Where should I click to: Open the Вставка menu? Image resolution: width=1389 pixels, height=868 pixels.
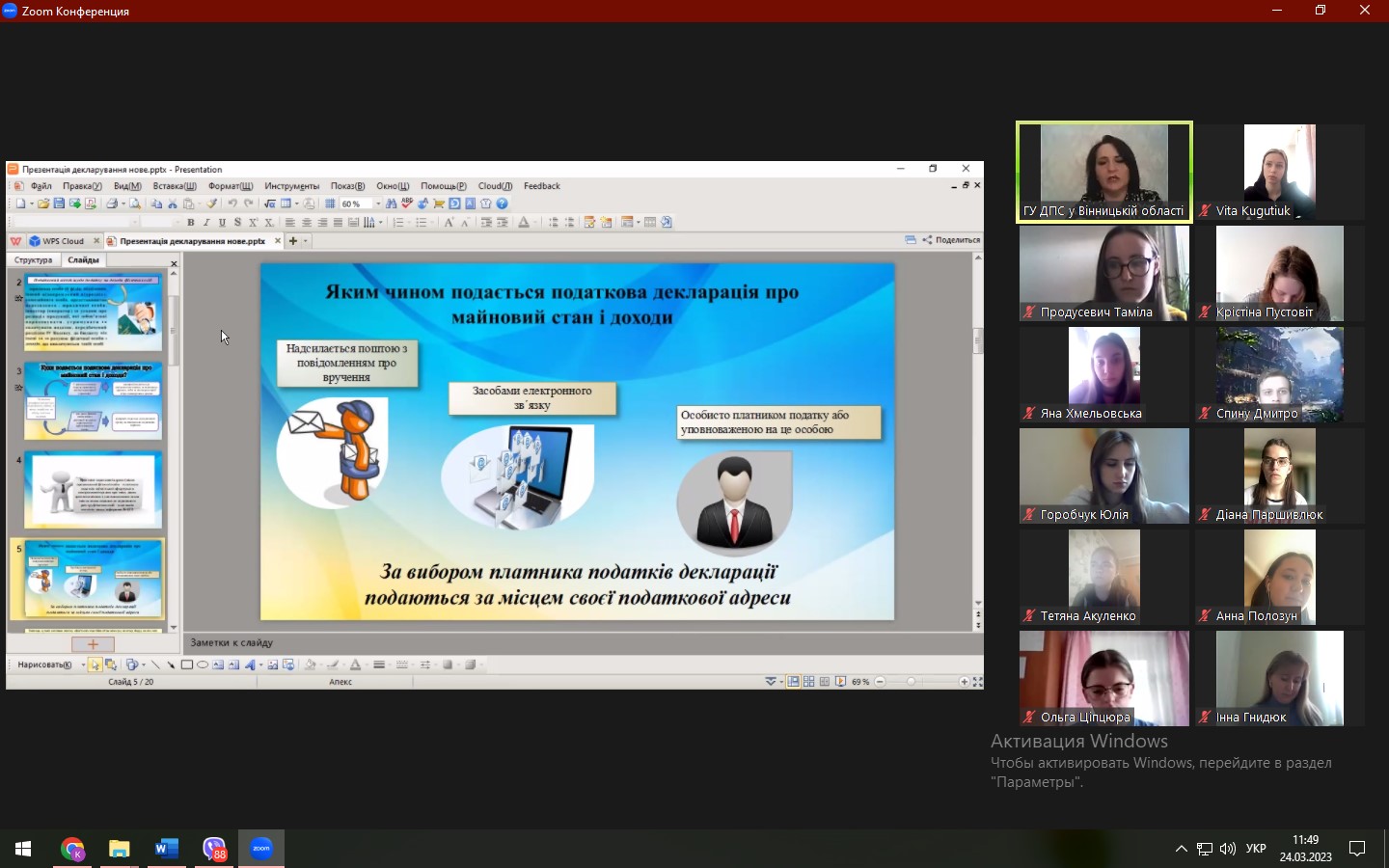(x=174, y=186)
